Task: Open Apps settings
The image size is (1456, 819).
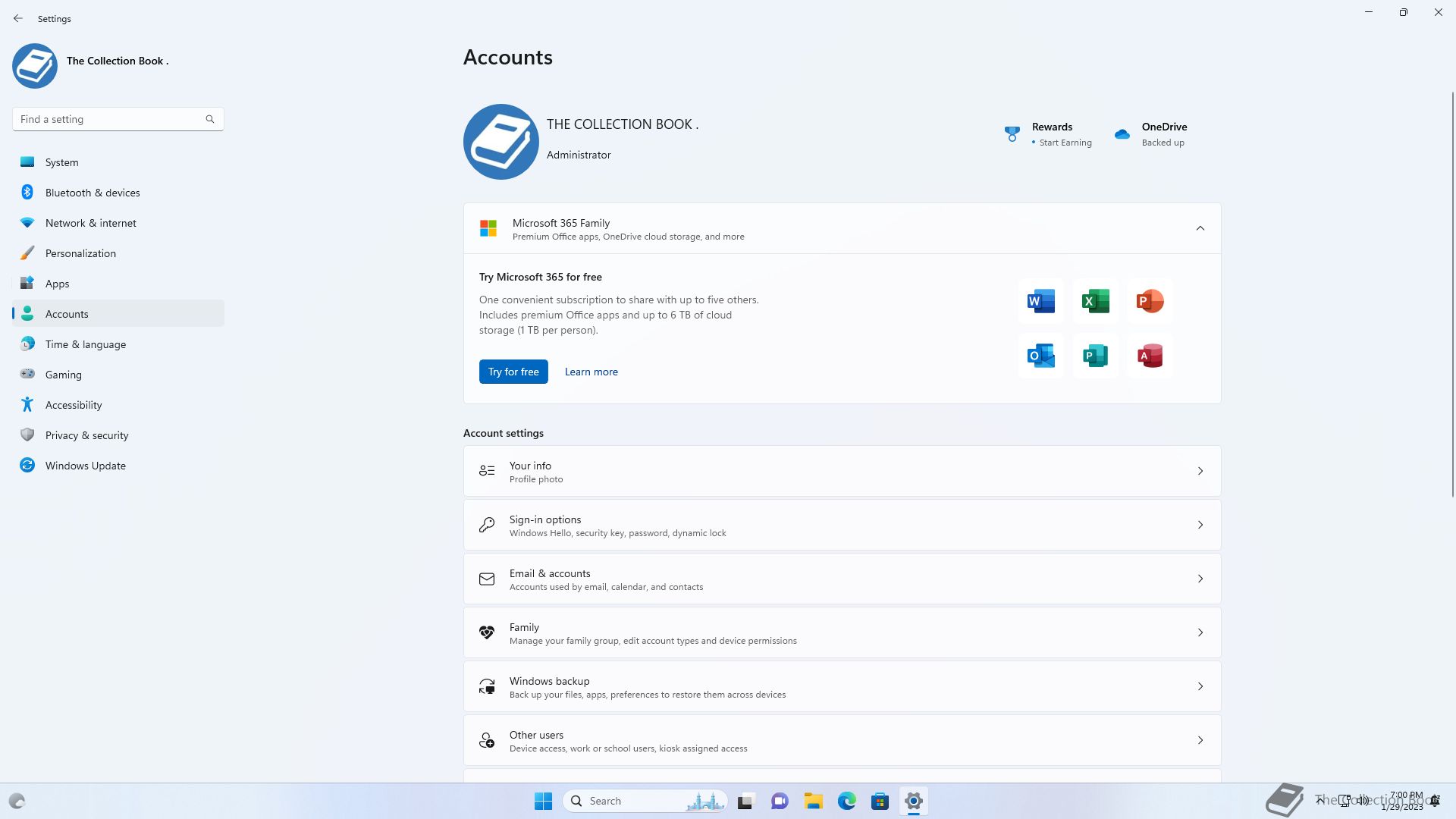Action: [x=118, y=284]
